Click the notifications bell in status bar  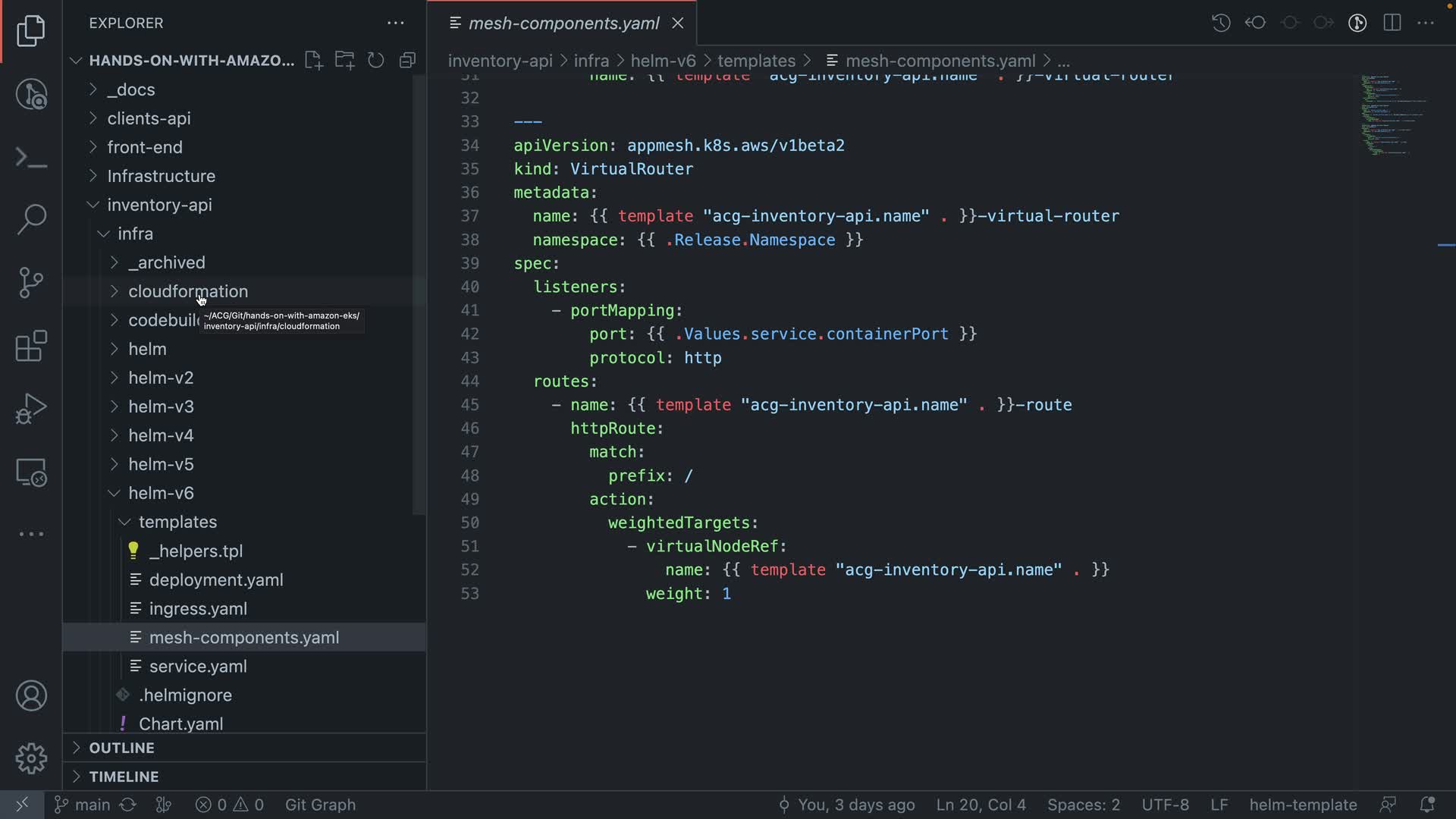click(x=1427, y=805)
